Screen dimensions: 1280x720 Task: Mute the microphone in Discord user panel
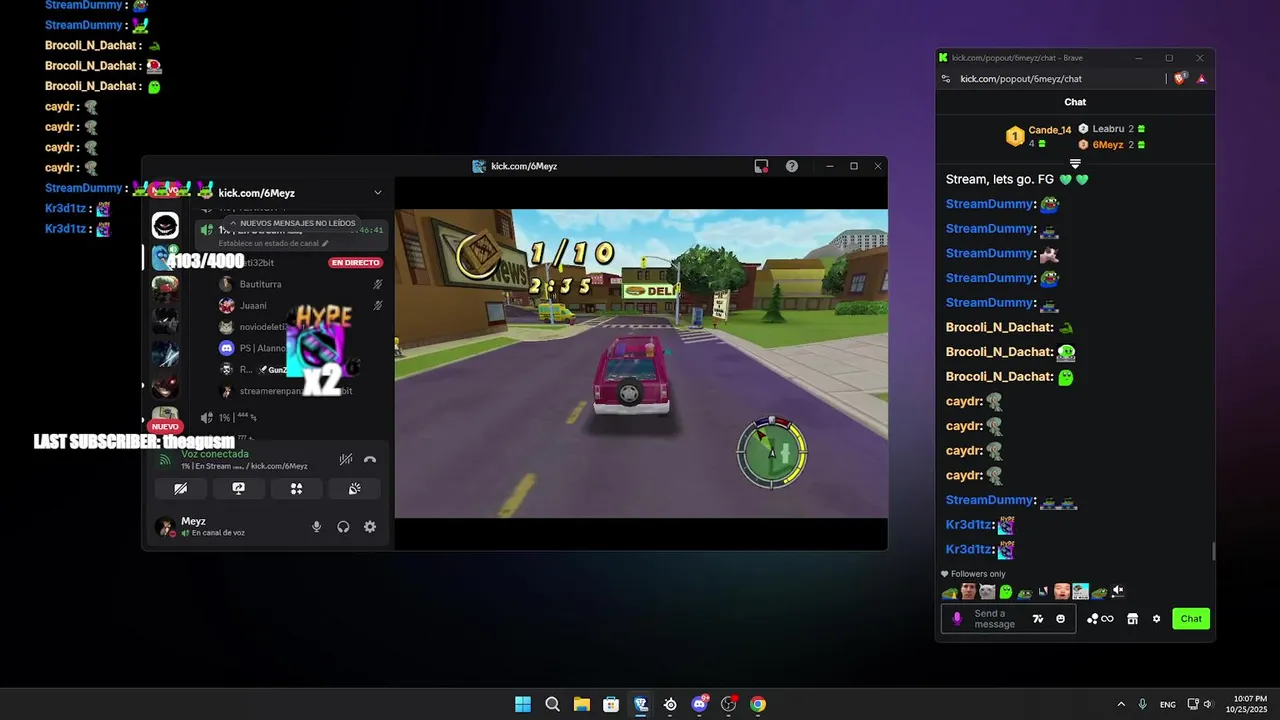(317, 527)
